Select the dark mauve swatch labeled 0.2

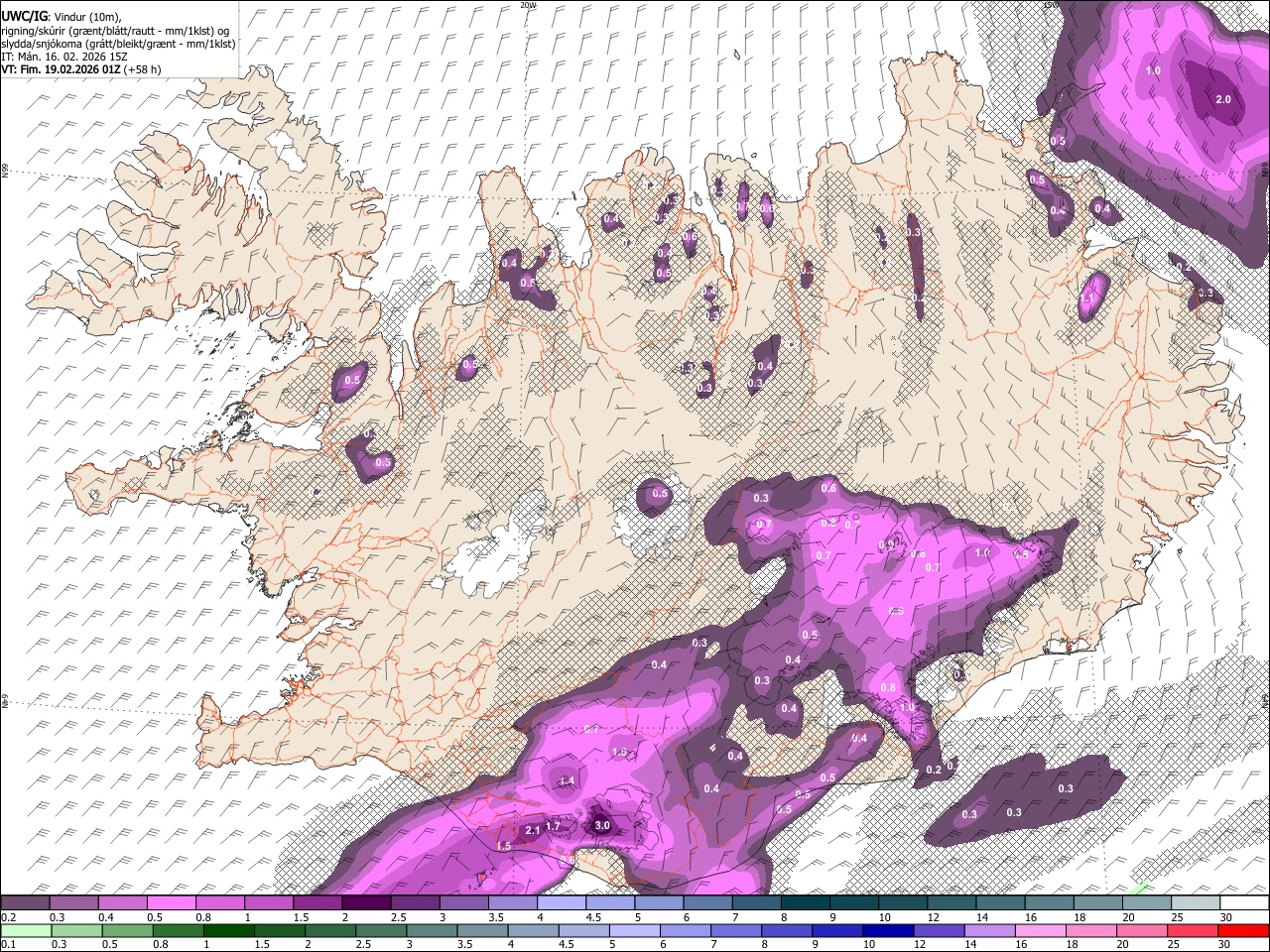(x=26, y=902)
